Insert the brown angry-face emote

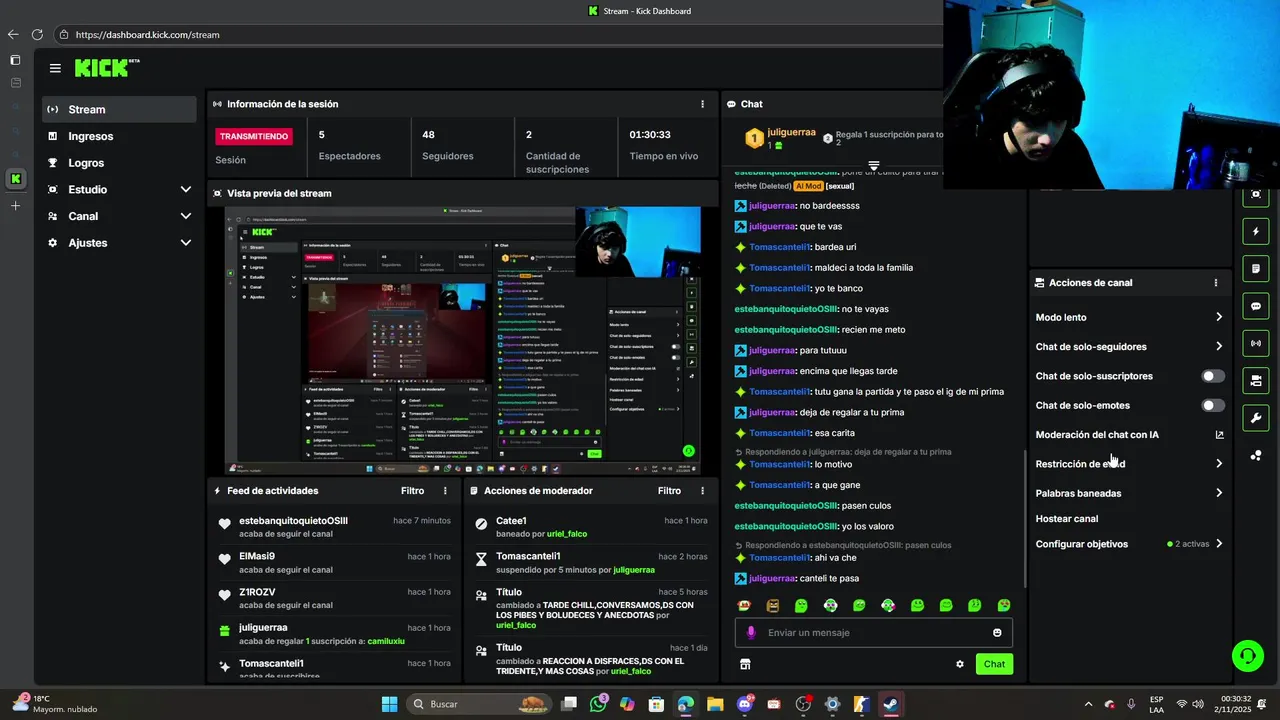773,606
